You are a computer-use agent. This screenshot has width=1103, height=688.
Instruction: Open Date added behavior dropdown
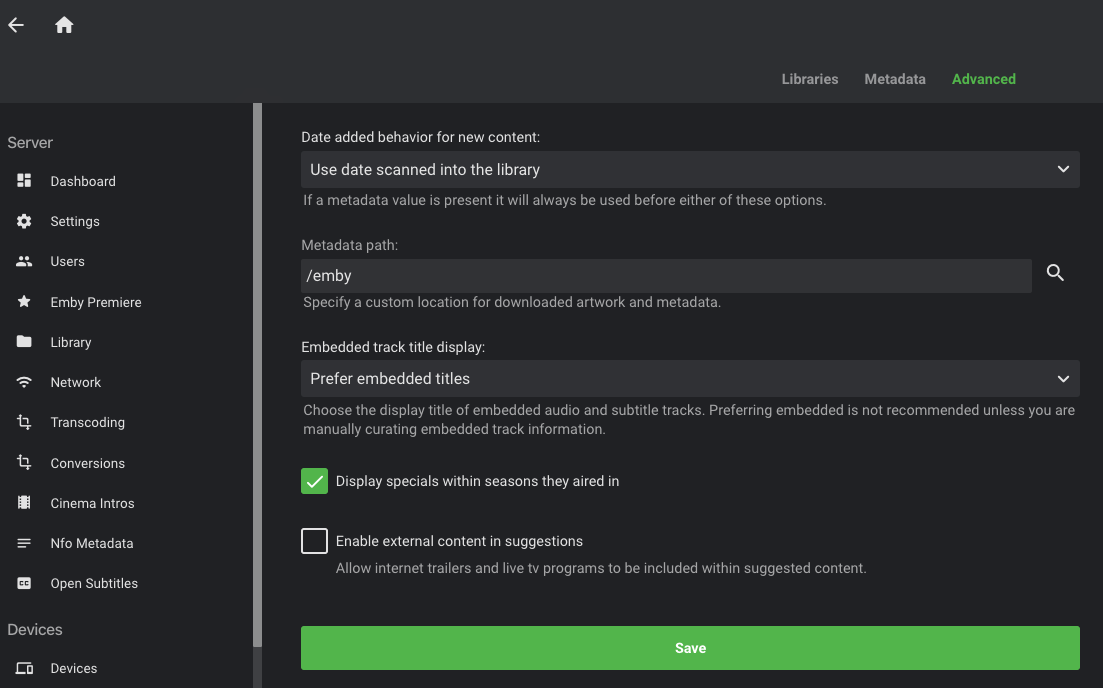(689, 170)
